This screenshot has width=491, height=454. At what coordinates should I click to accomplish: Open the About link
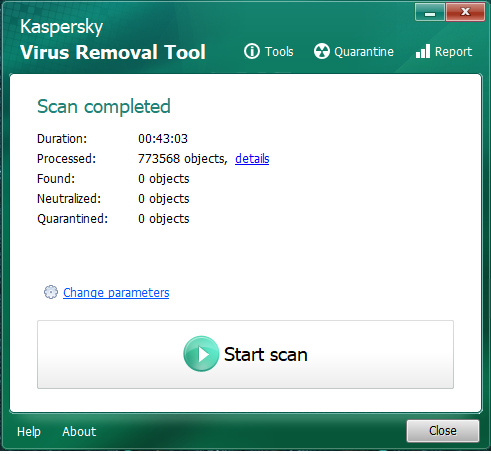coord(79,431)
